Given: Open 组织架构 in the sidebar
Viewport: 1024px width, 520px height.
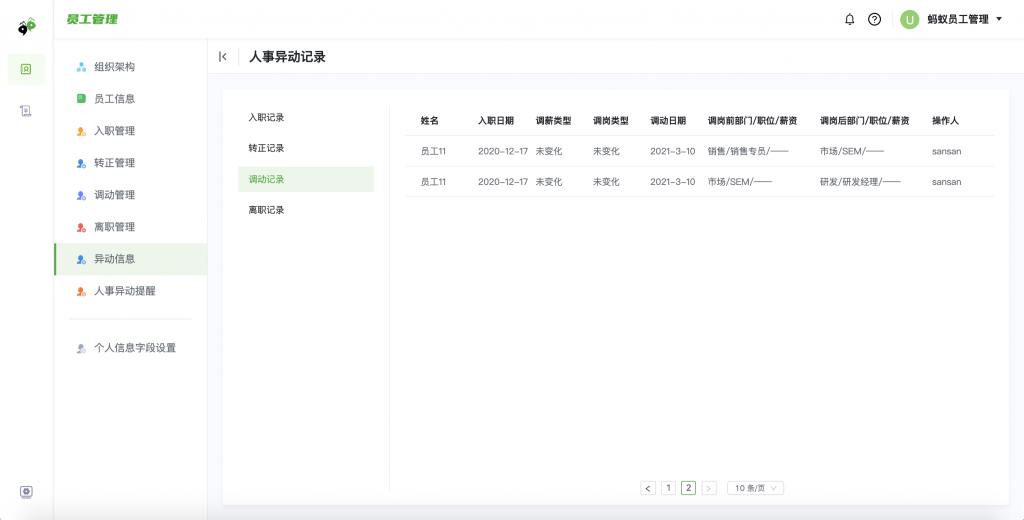Looking at the screenshot, I should (114, 67).
